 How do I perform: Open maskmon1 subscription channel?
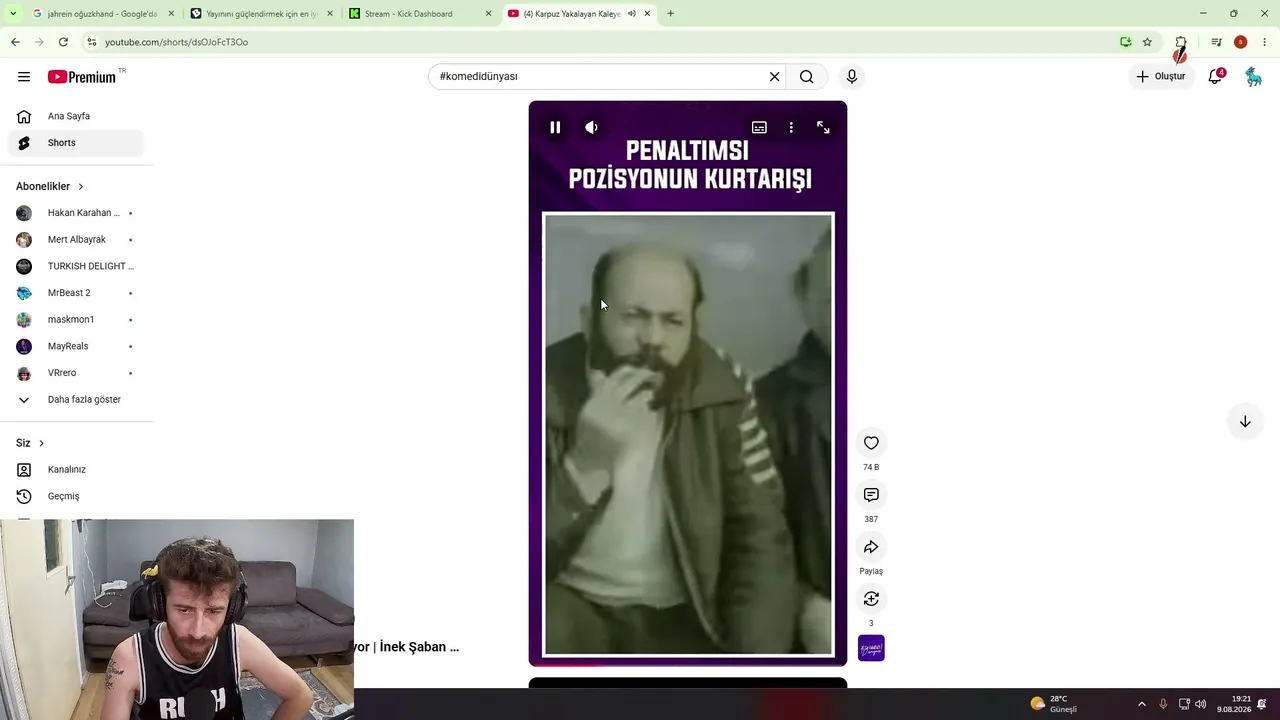click(x=76, y=320)
